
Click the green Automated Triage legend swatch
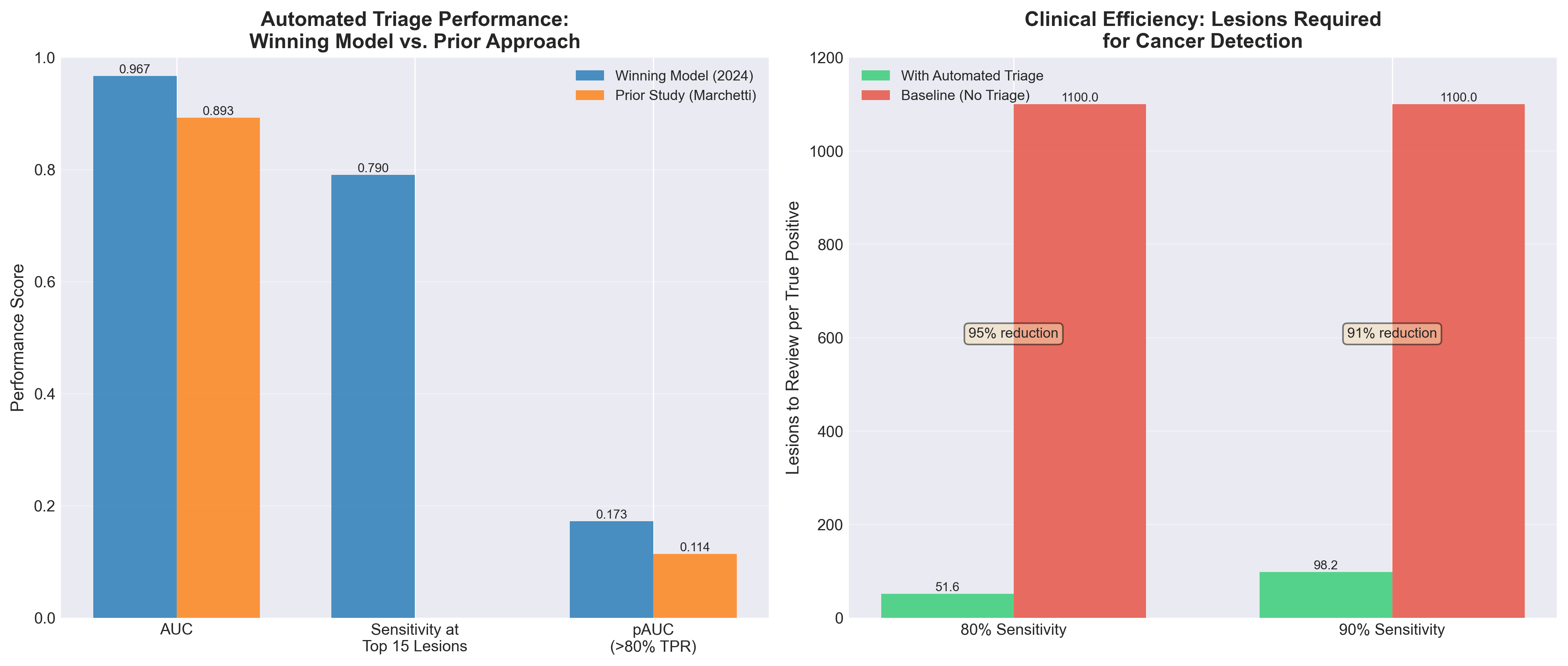point(875,76)
